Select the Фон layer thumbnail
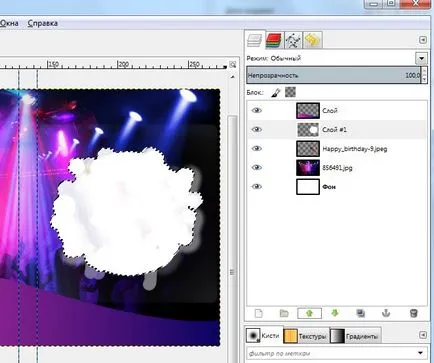Viewport: 434px width, 363px height. (308, 186)
